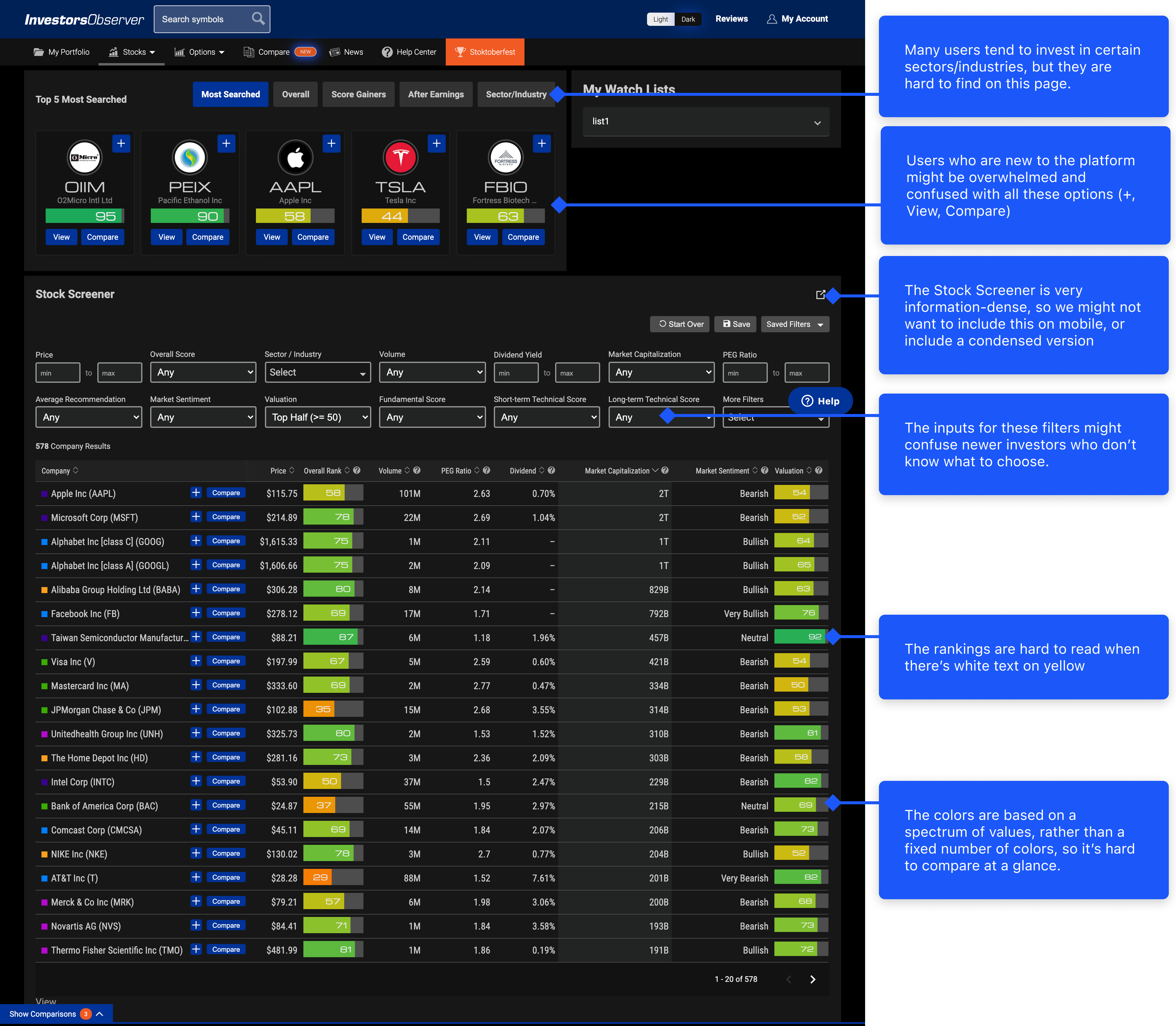Open Valuation Top Half dropdown
Screen dimensions: 1176x1026
coord(318,417)
